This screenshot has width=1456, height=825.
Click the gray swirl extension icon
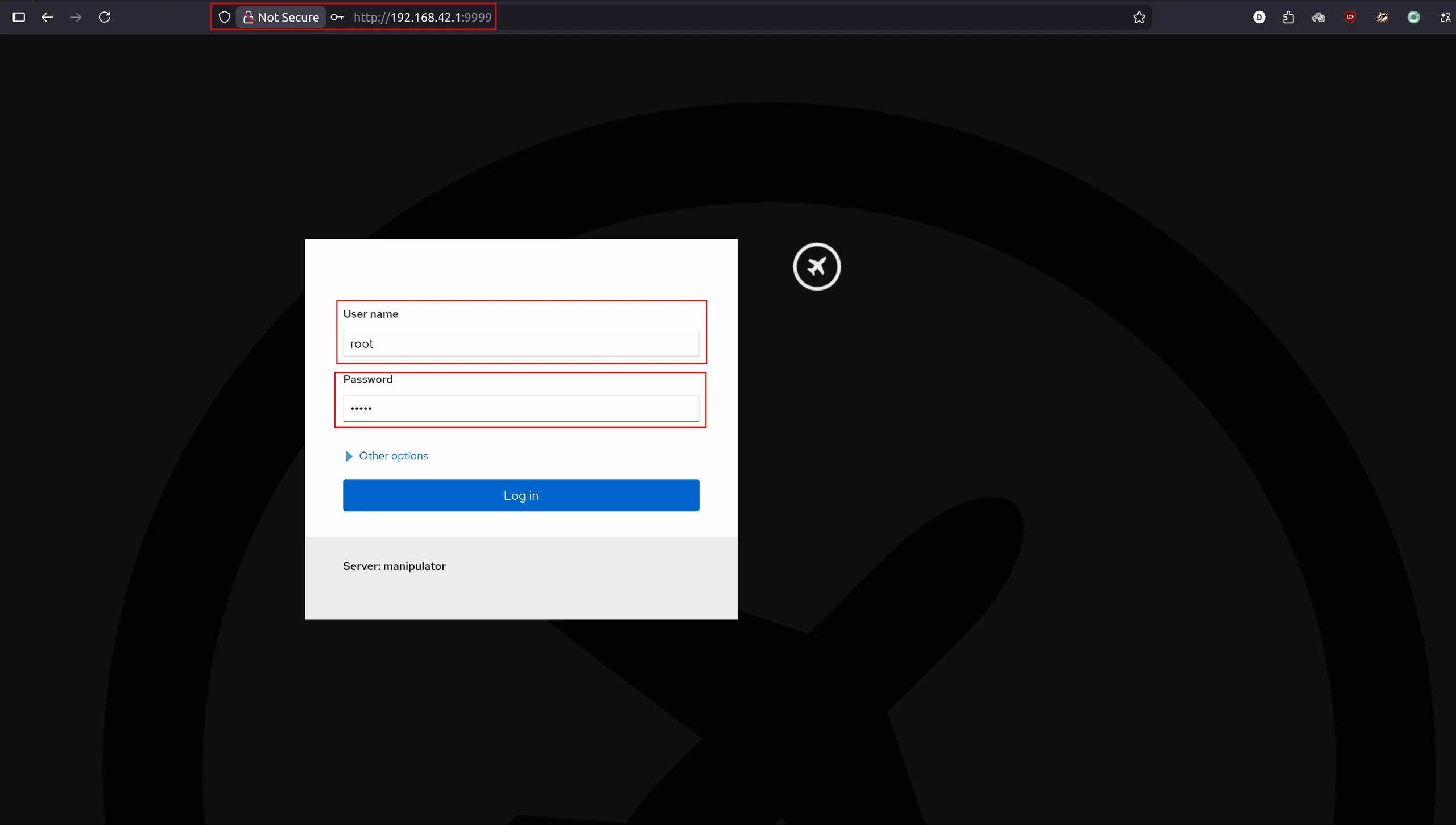pyautogui.click(x=1318, y=17)
